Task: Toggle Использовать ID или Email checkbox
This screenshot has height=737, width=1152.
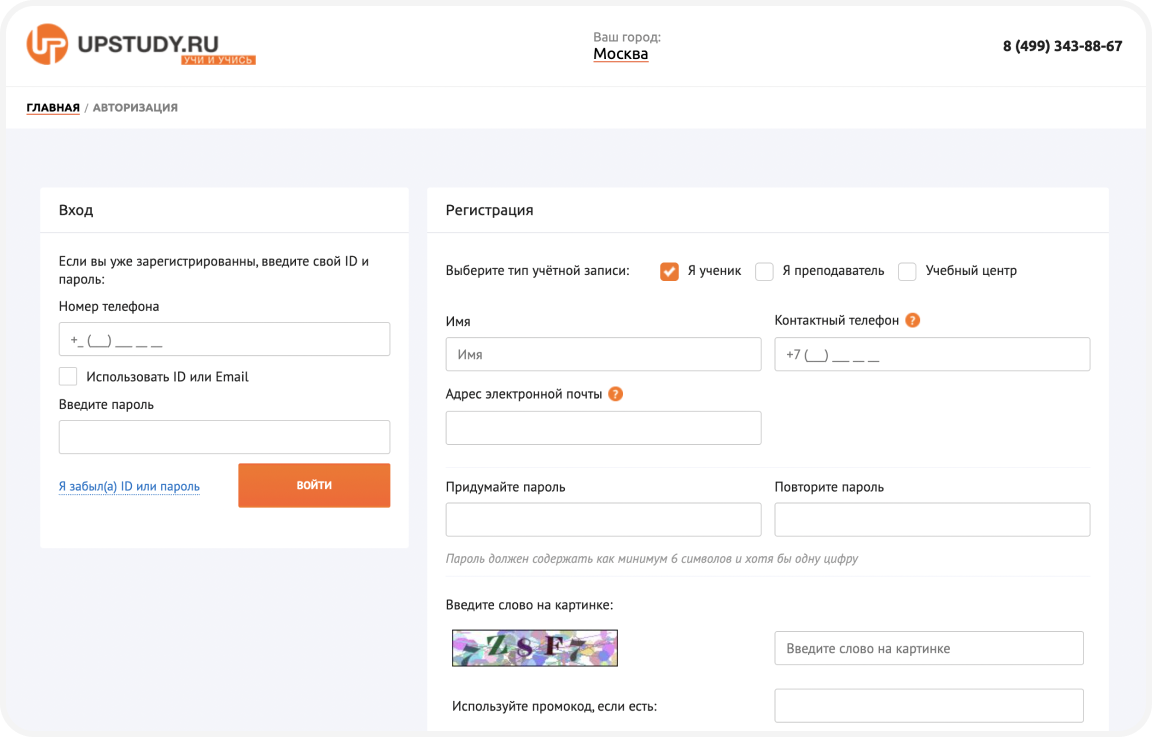Action: click(68, 377)
